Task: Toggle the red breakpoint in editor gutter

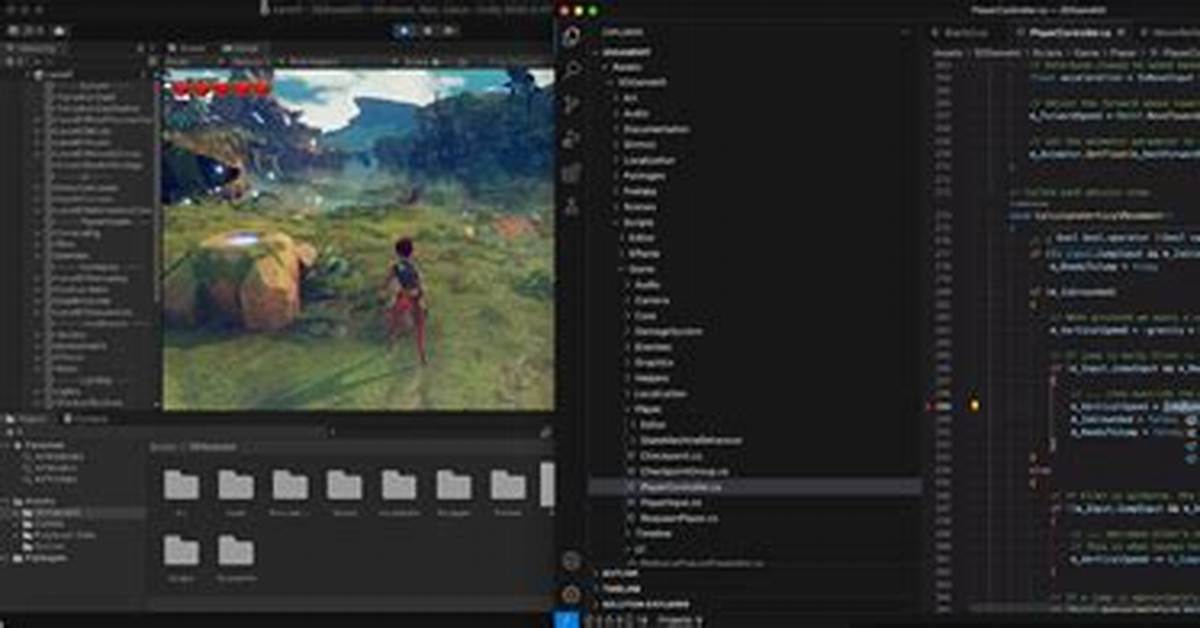Action: pos(930,407)
